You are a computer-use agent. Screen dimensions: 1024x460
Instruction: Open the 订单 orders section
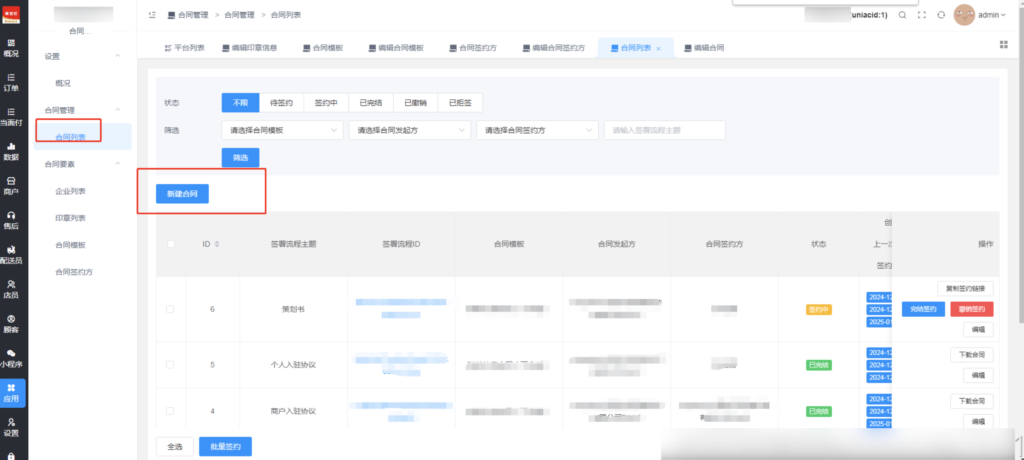(x=11, y=83)
